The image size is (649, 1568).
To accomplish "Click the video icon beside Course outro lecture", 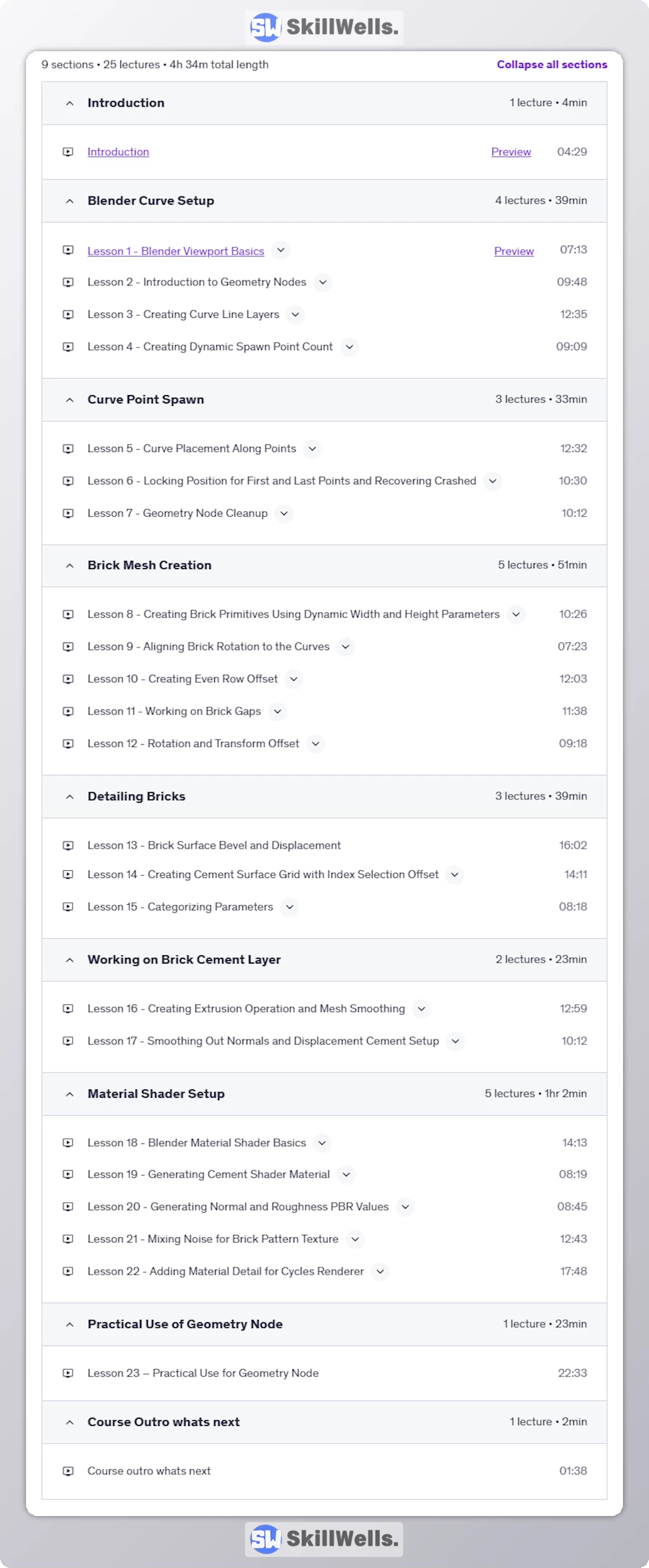I will pyautogui.click(x=68, y=1471).
